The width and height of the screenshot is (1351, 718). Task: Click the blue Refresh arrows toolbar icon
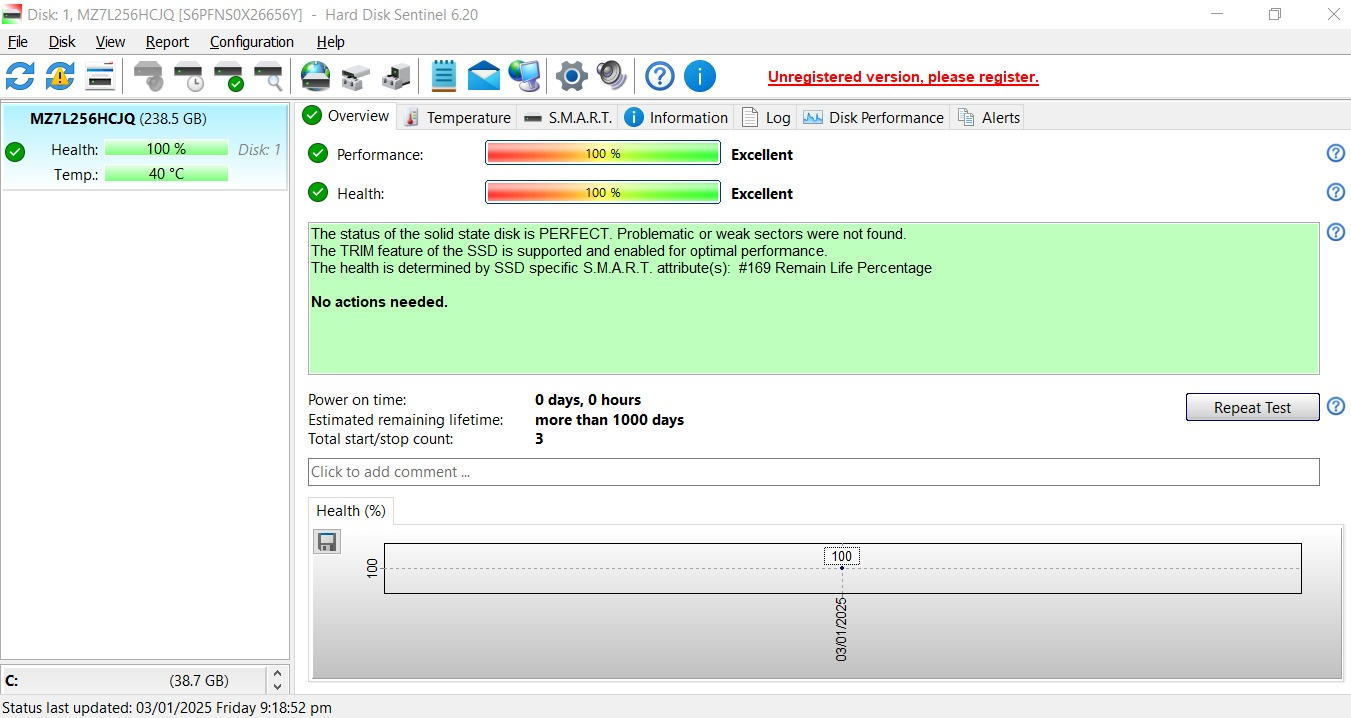[x=20, y=76]
